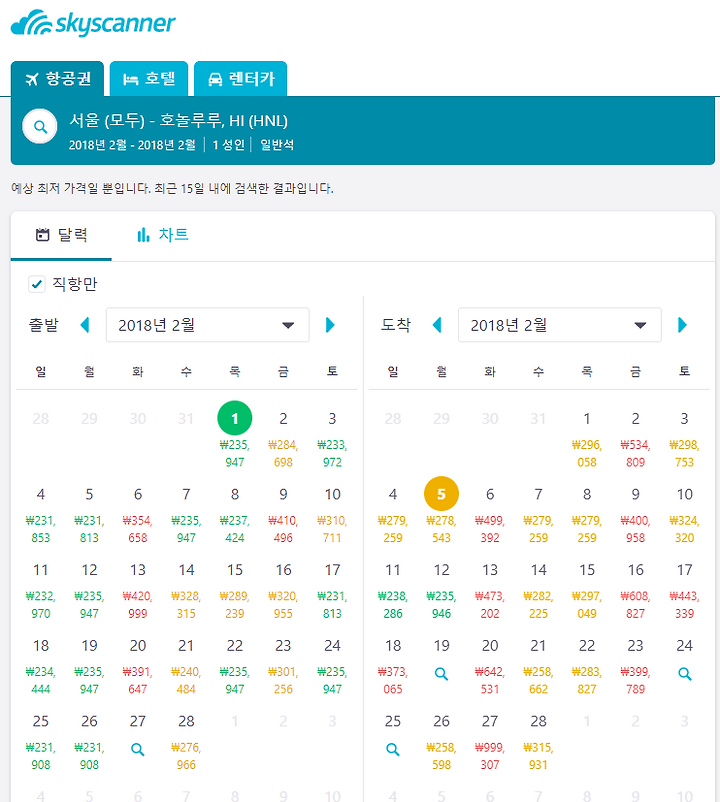Click departure date 7 priced ₩235,947
Screen dimensions: 720x802
pos(186,516)
